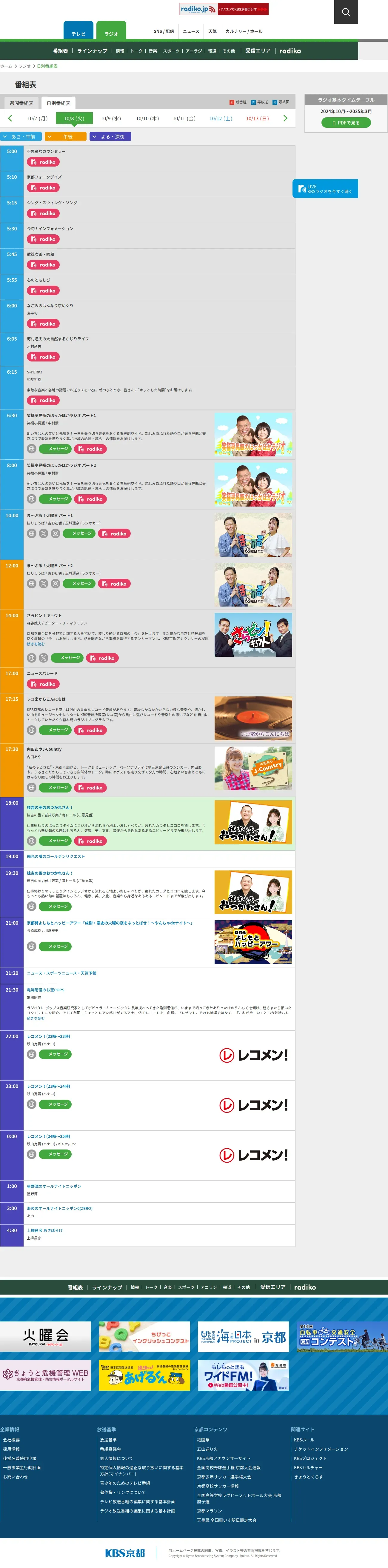Click きょうと危機管理WEB banner
Image resolution: width=388 pixels, height=1568 pixels.
(x=46, y=1375)
